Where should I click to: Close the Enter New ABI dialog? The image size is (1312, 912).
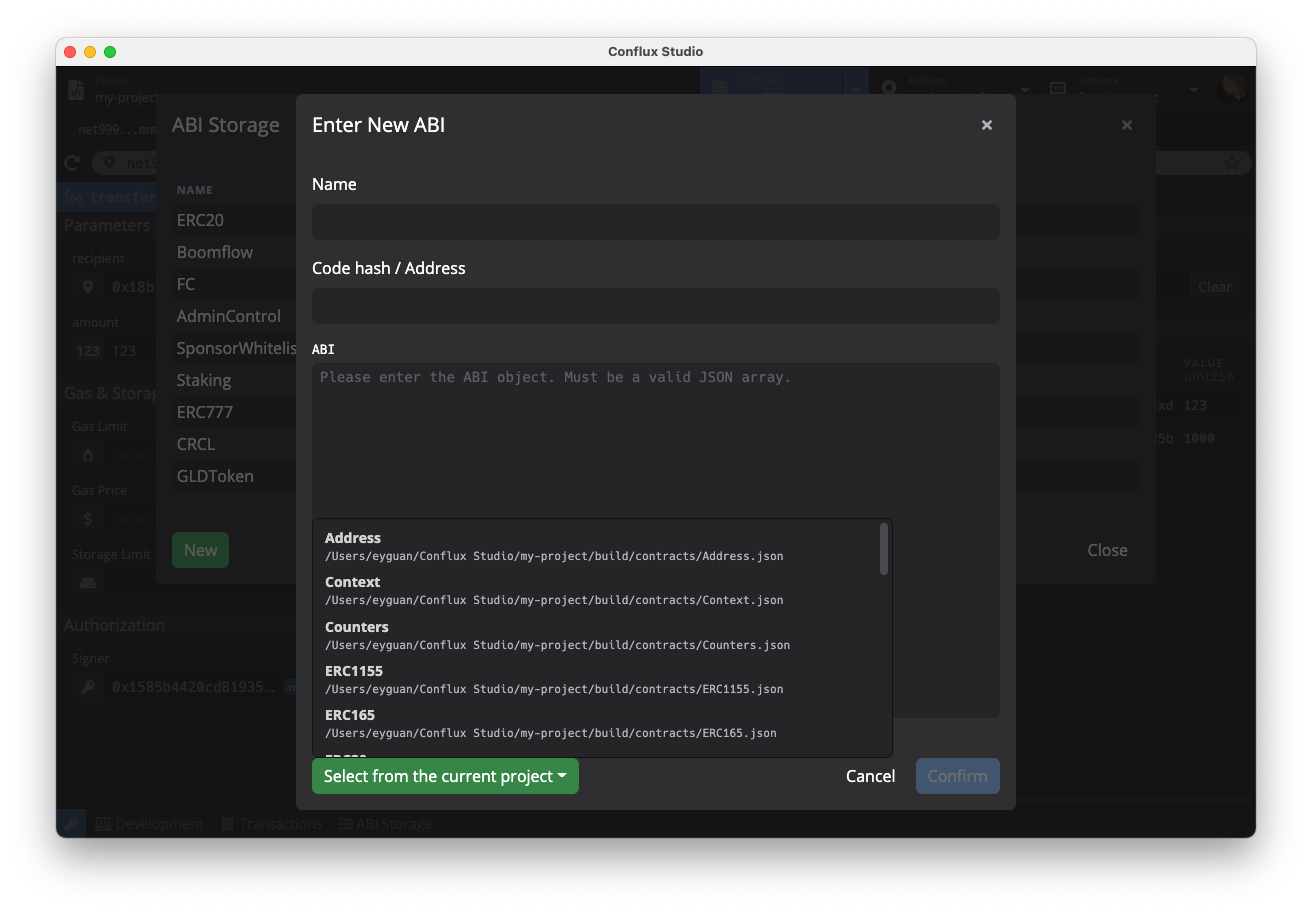pyautogui.click(x=987, y=125)
